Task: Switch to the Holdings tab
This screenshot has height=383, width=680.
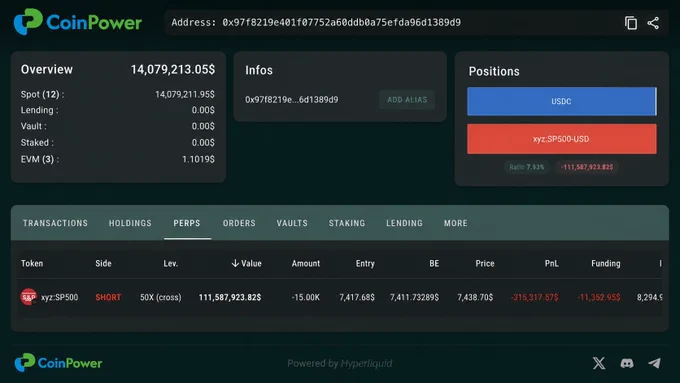Action: (130, 223)
